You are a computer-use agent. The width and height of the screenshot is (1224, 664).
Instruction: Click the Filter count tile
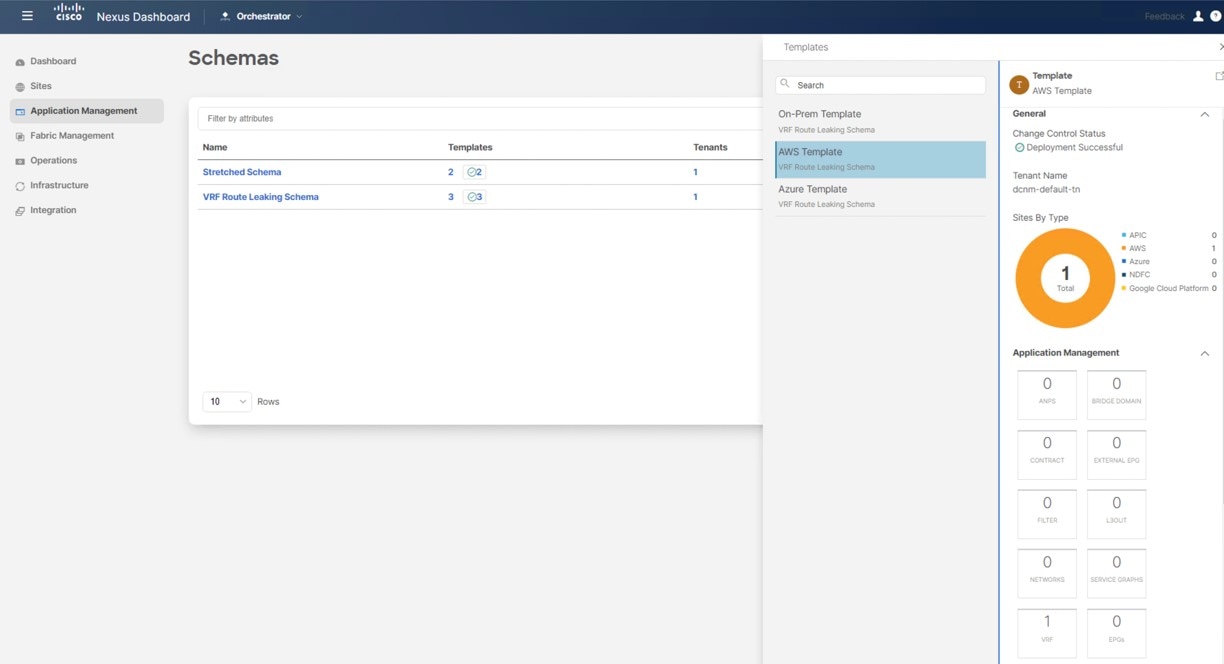tap(1047, 514)
